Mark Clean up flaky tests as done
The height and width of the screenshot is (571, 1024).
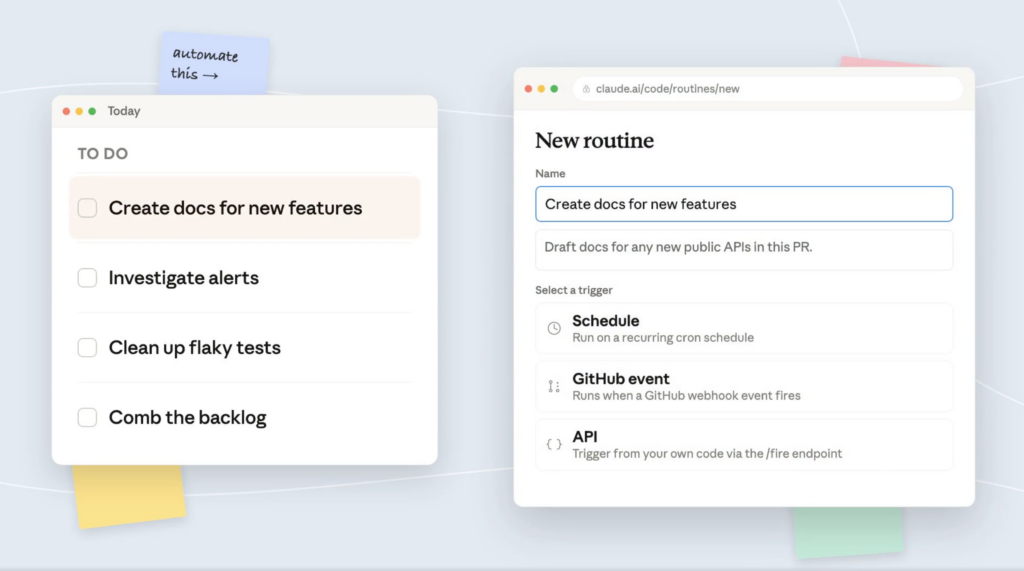click(x=88, y=348)
